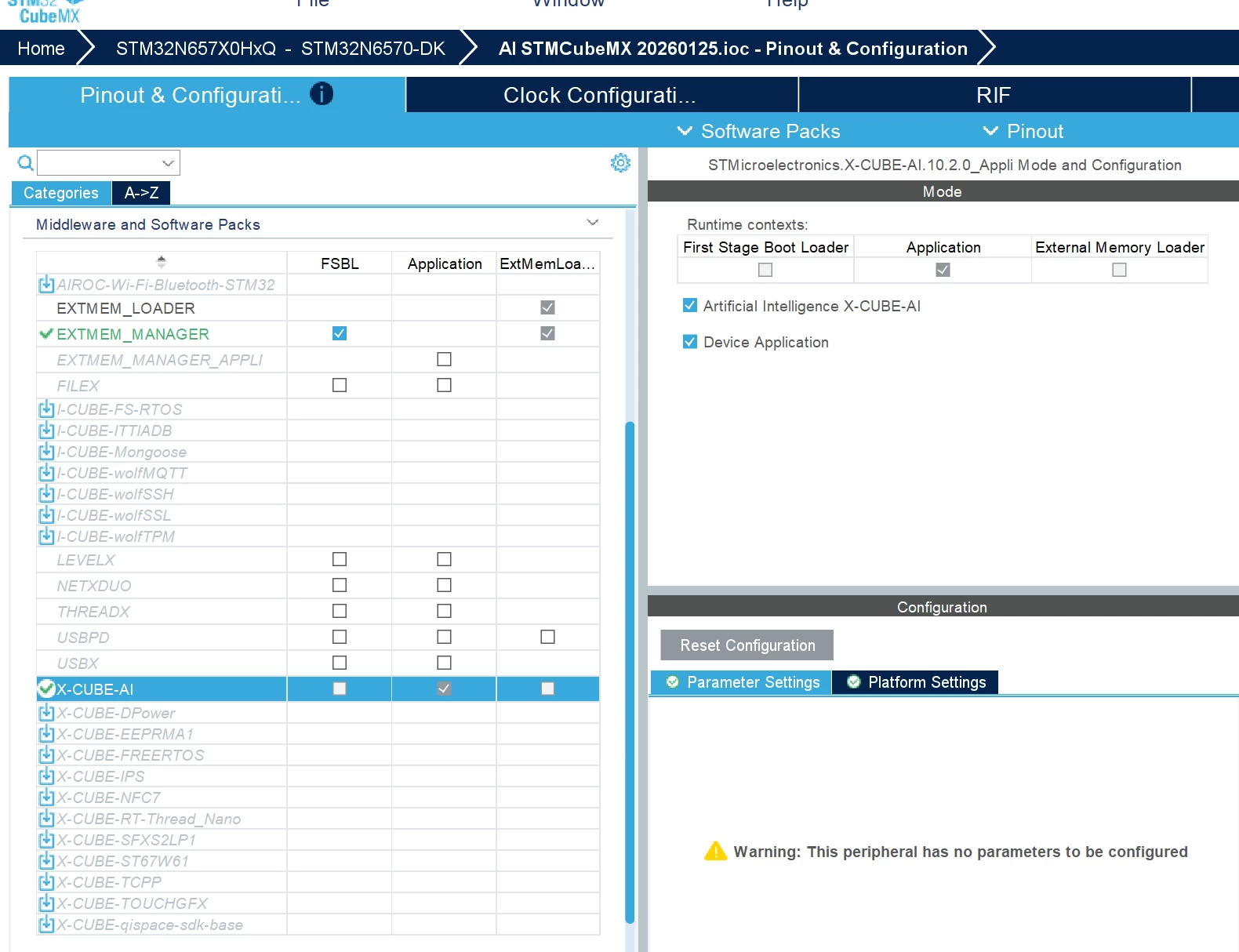Viewport: 1239px width, 952px height.
Task: Click the Pinout & Configuration info icon
Action: pos(322,94)
